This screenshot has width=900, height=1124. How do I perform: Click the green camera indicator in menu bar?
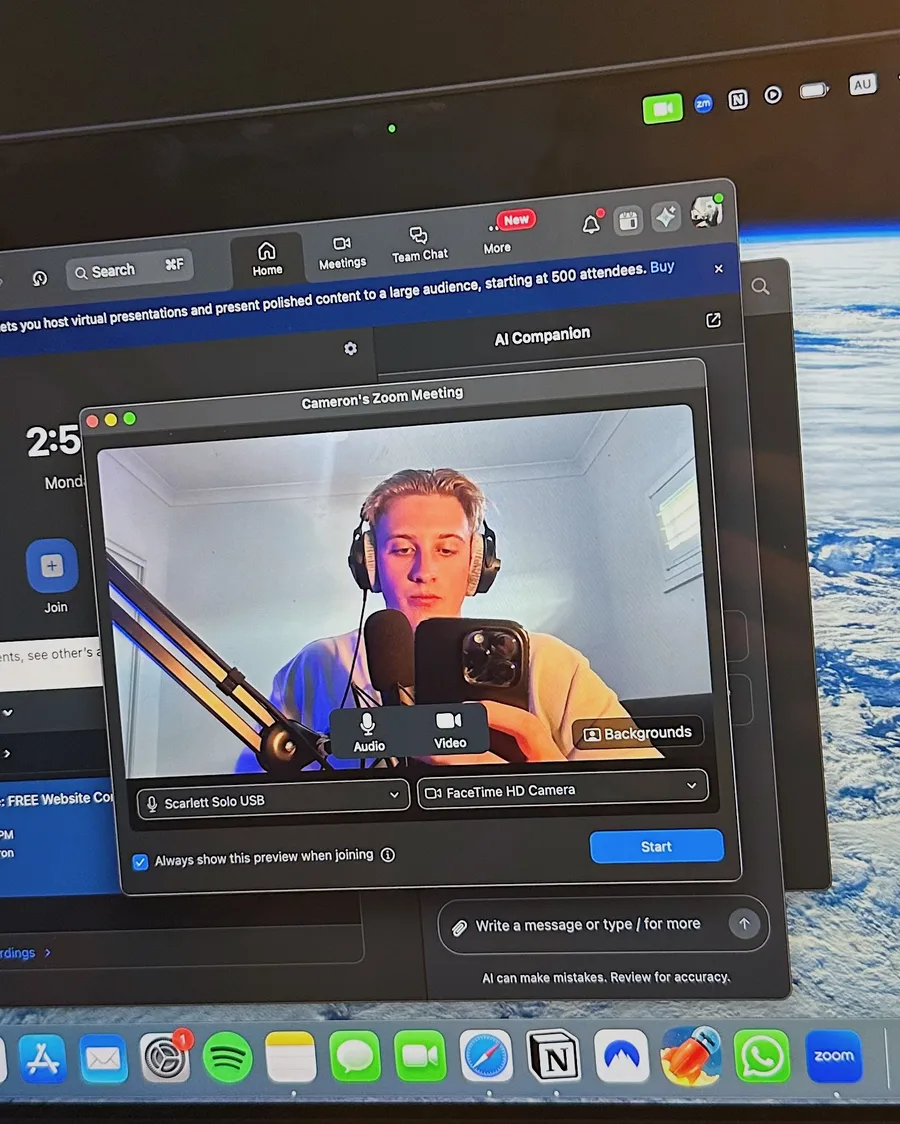(663, 109)
